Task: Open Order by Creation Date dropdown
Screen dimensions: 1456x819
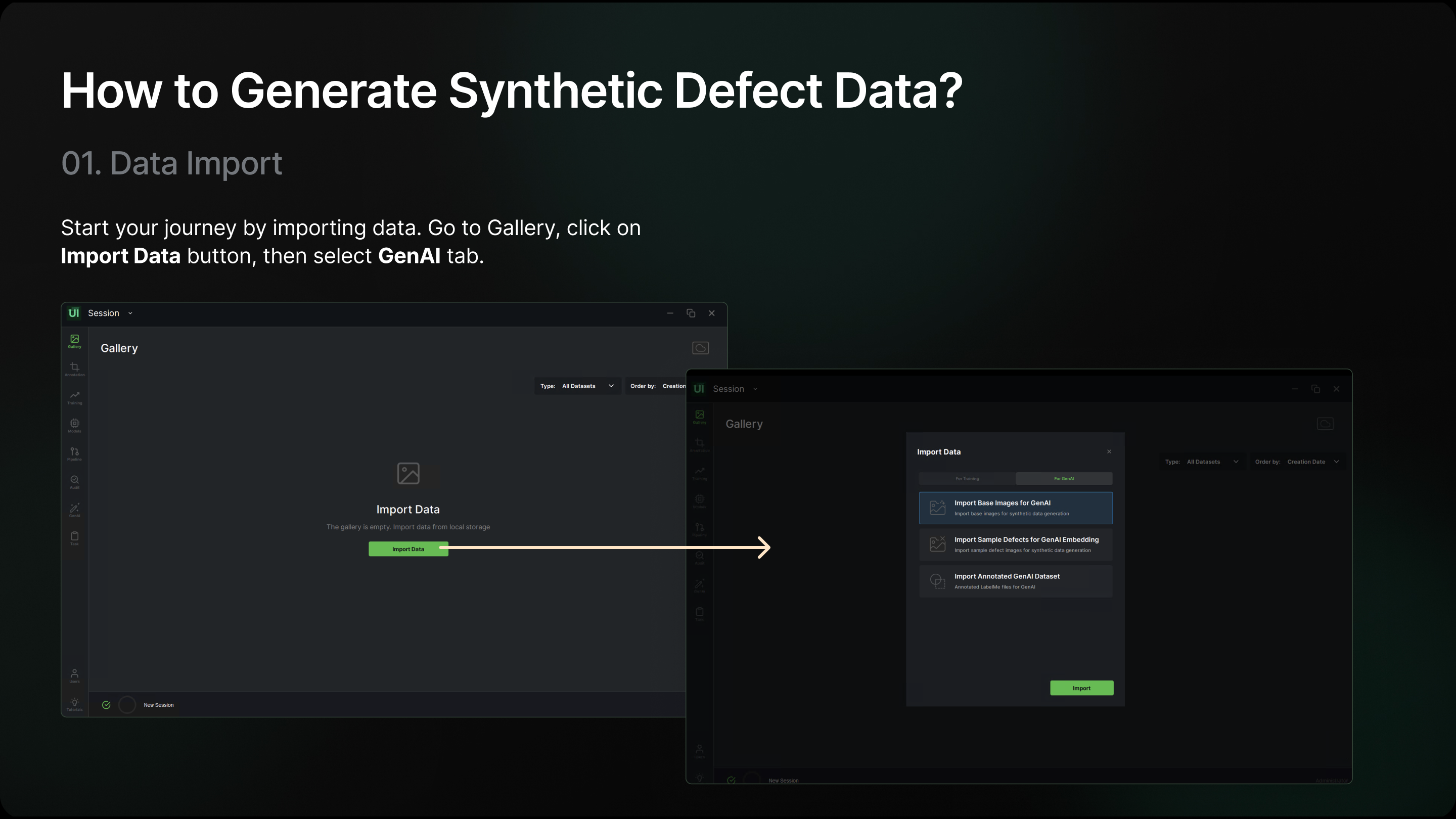Action: pyautogui.click(x=1297, y=462)
